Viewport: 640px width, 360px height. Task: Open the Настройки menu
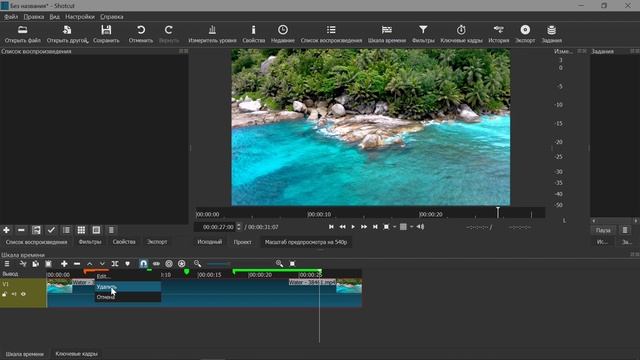80,17
